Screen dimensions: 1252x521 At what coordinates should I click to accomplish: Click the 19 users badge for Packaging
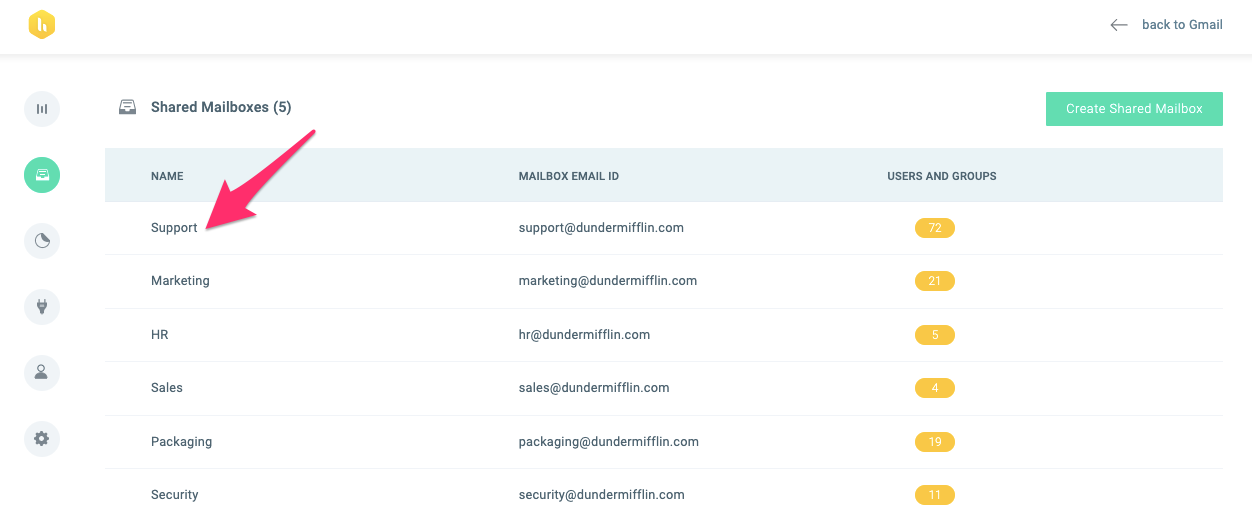coord(935,442)
